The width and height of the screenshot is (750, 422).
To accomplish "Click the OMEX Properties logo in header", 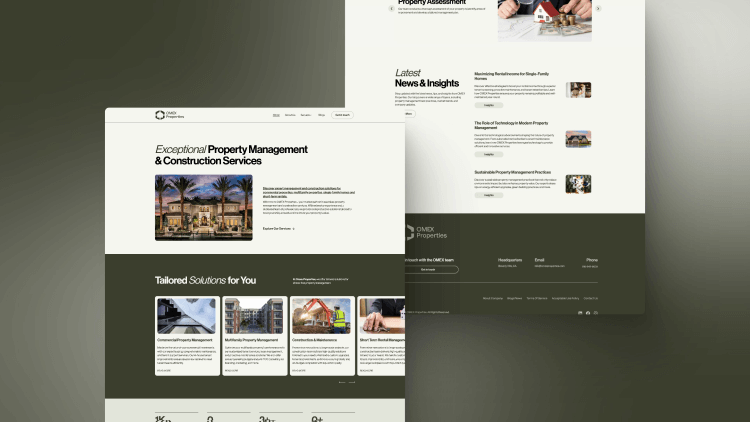I will click(x=169, y=115).
